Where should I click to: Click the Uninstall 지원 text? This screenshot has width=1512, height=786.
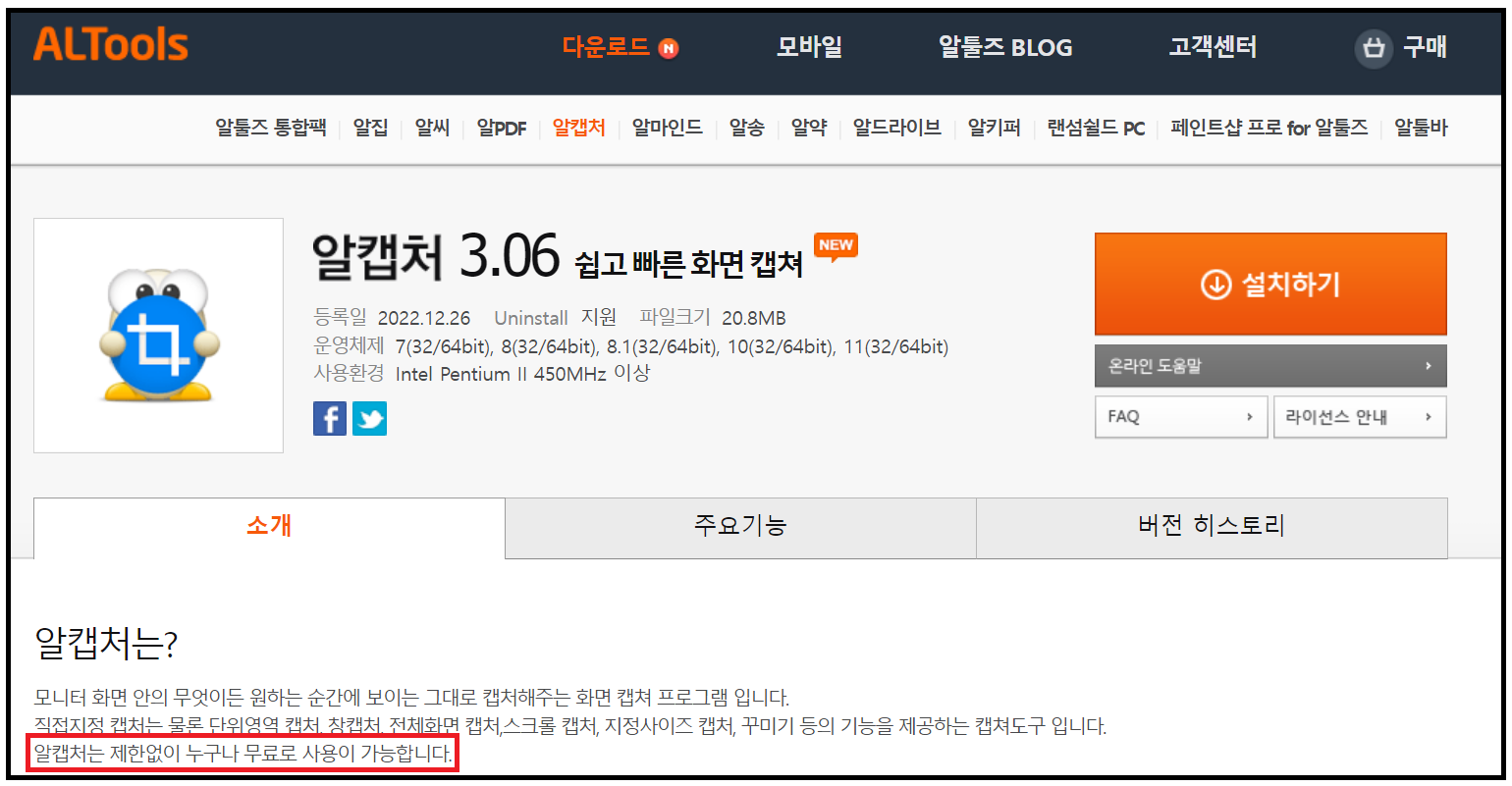[556, 318]
